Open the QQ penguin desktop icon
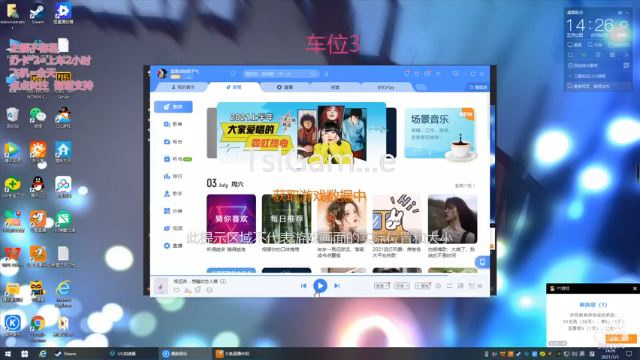Screen dimensions: 640x360 pyautogui.click(x=38, y=187)
